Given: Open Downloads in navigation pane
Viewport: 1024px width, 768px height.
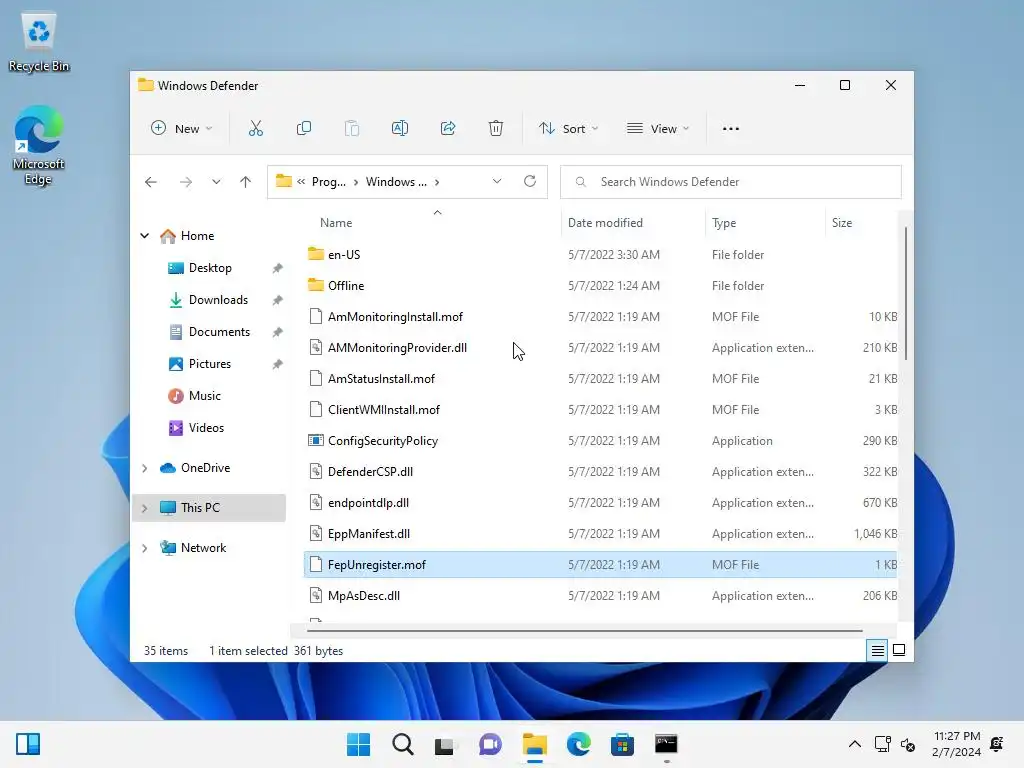Looking at the screenshot, I should pyautogui.click(x=218, y=300).
